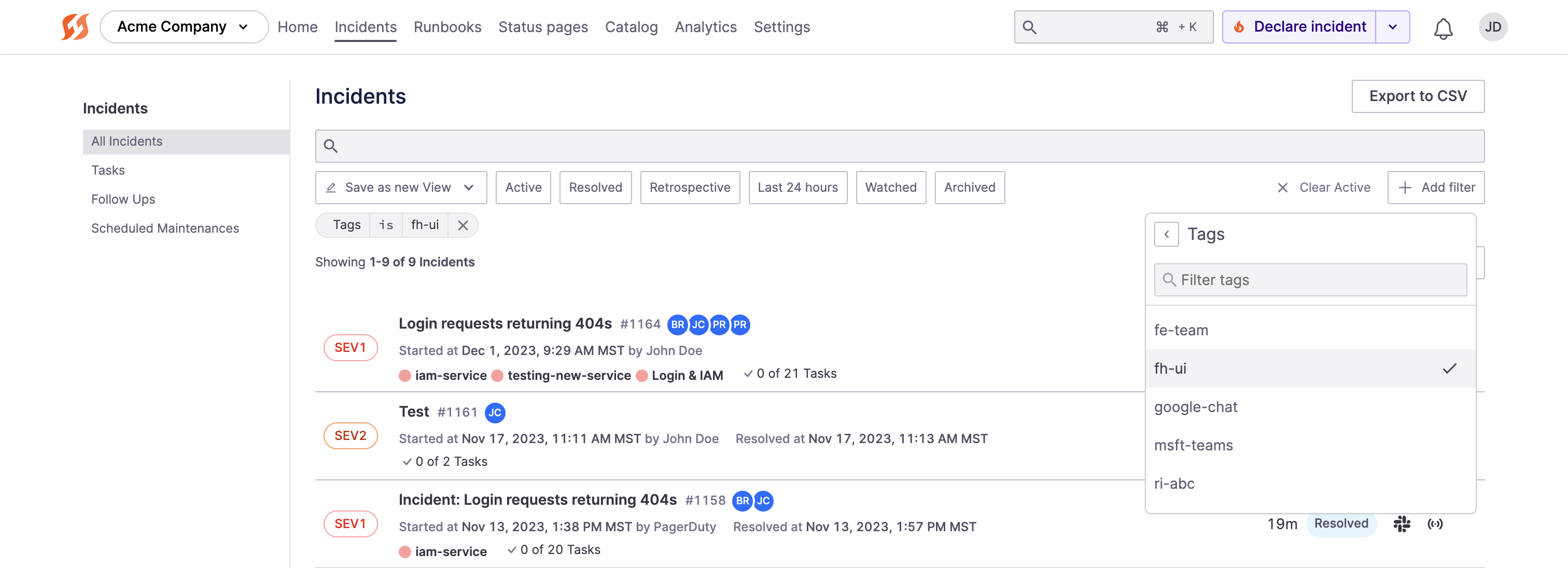Remove the fh-ui tag filter chip

[463, 225]
